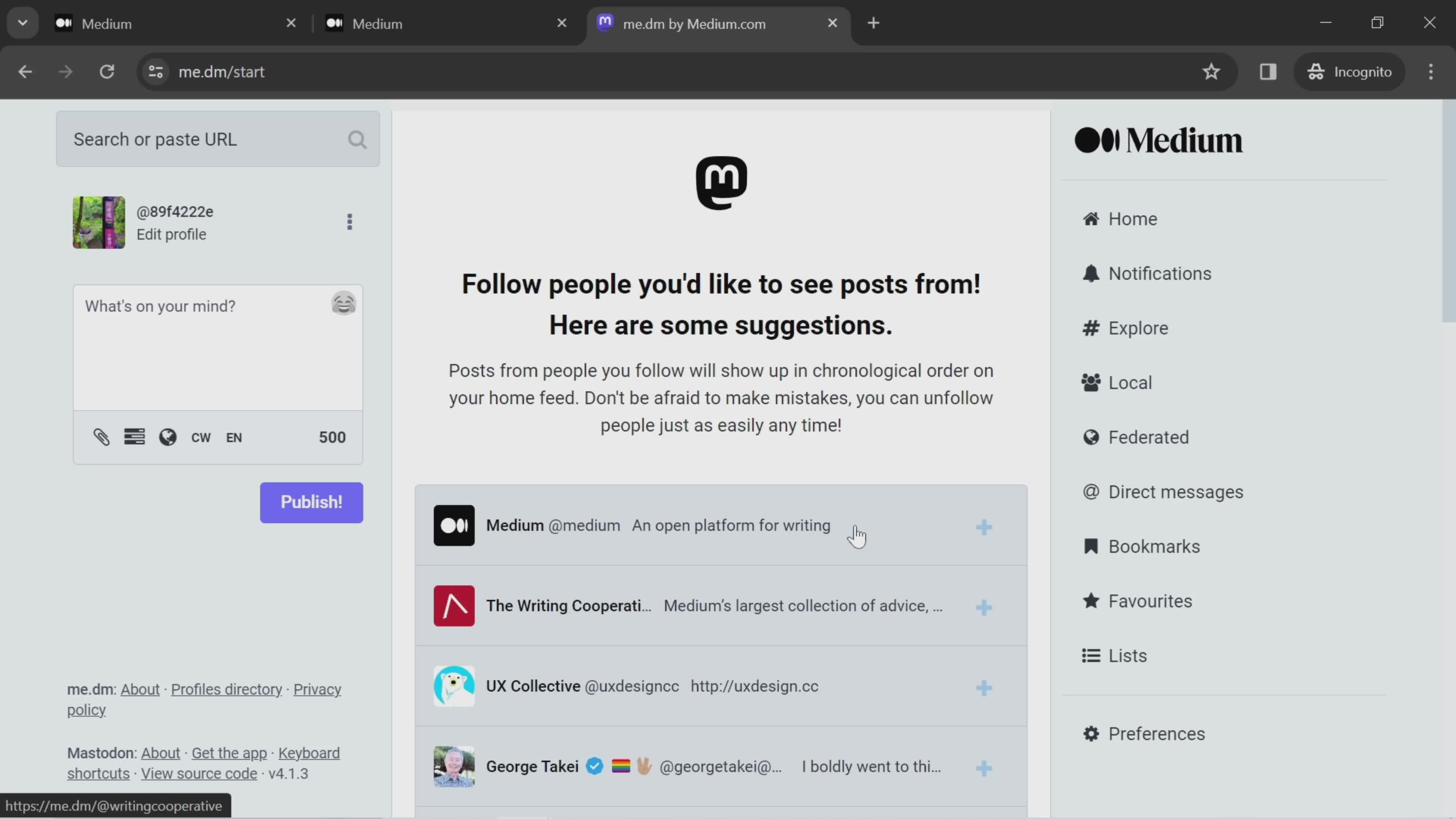Close the me.dm by Medium.com tab
Image resolution: width=1456 pixels, height=819 pixels.
pos(833,23)
